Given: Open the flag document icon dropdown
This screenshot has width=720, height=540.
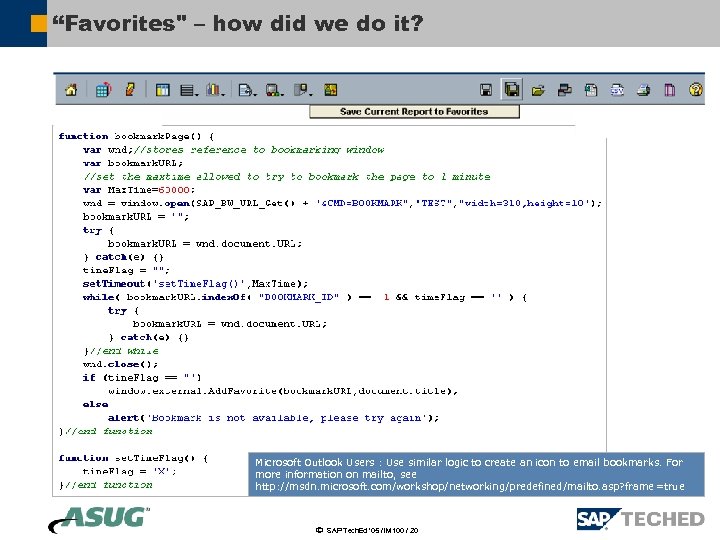Looking at the screenshot, I should (x=303, y=90).
